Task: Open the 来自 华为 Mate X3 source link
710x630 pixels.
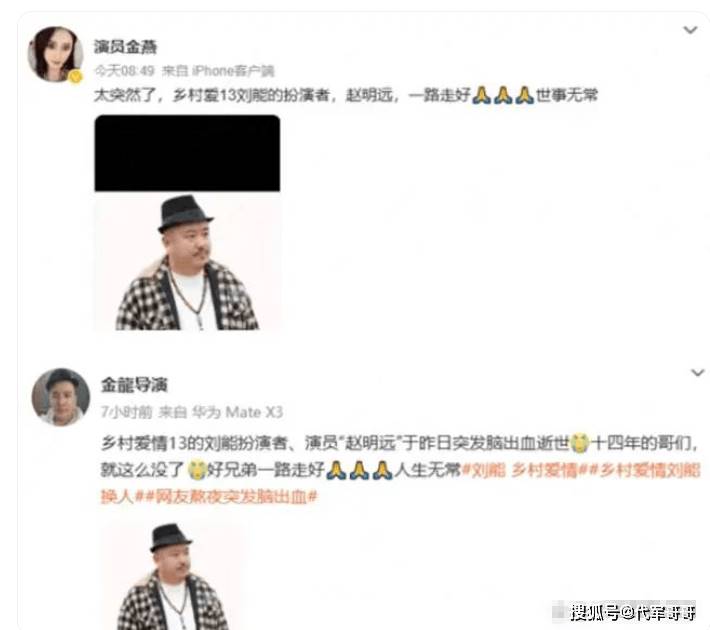Action: pos(221,412)
